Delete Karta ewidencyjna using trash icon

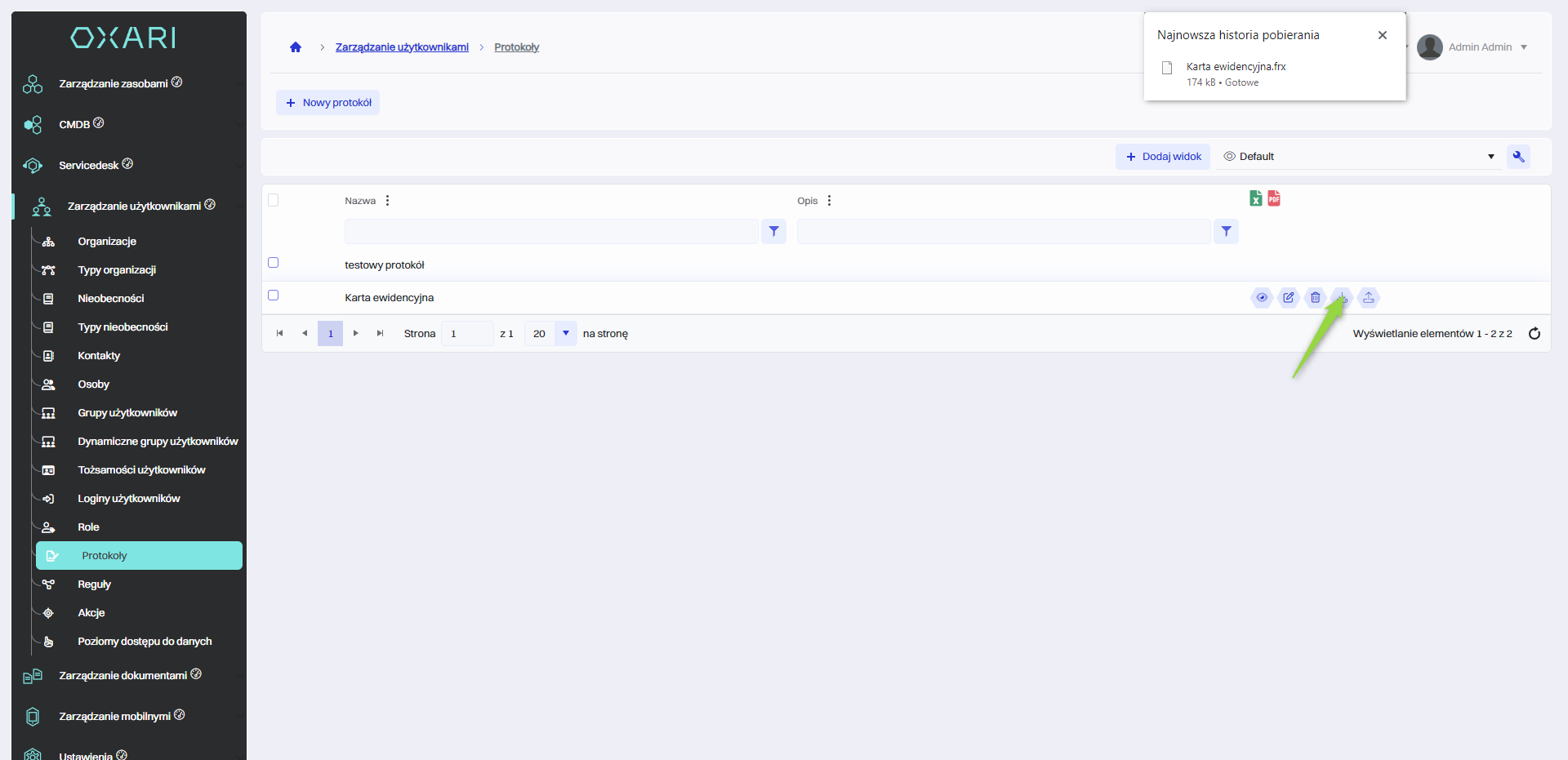point(1315,298)
